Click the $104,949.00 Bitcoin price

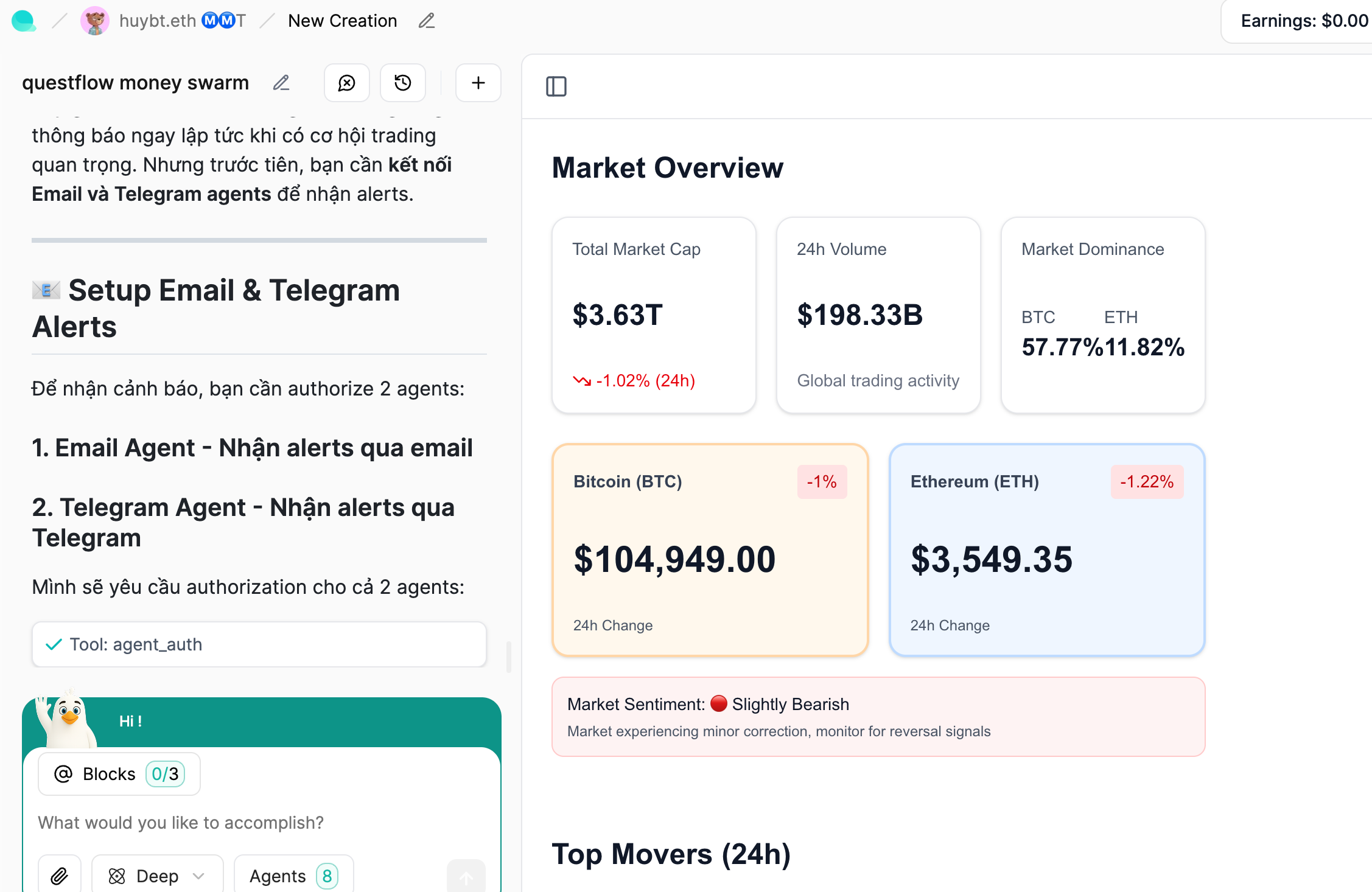[x=674, y=559]
